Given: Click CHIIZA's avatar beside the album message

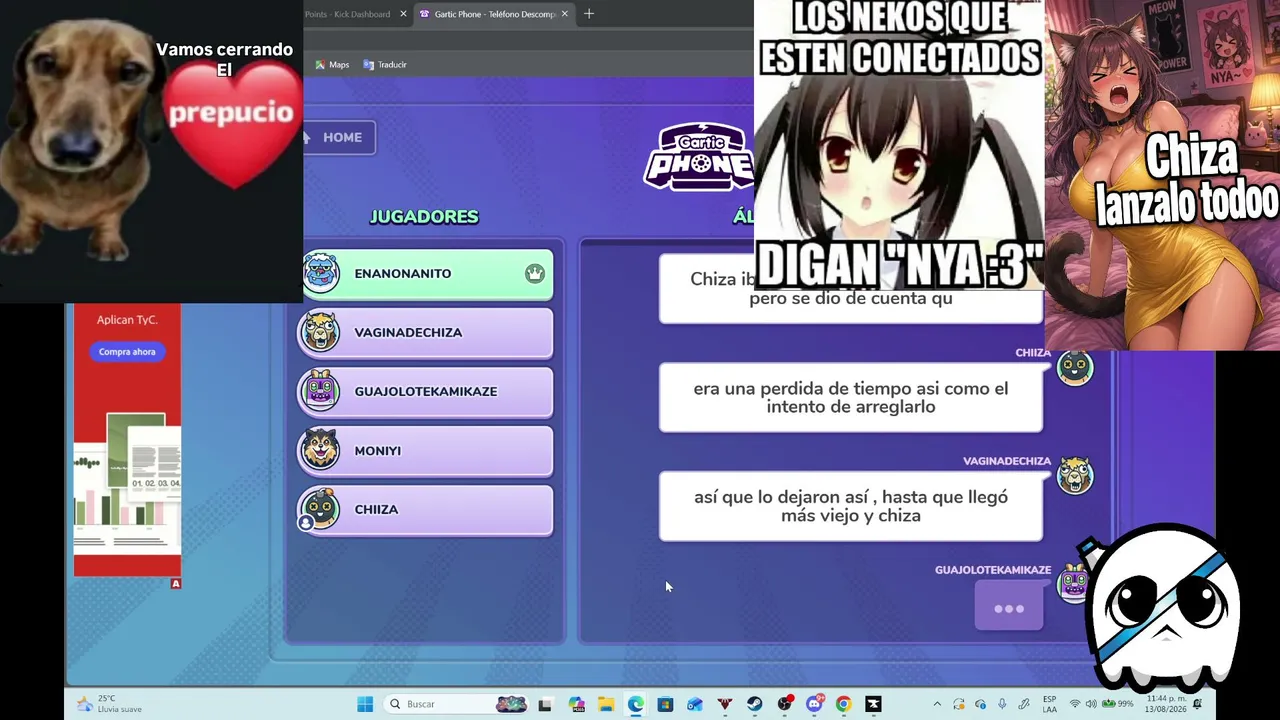Looking at the screenshot, I should (x=1076, y=368).
